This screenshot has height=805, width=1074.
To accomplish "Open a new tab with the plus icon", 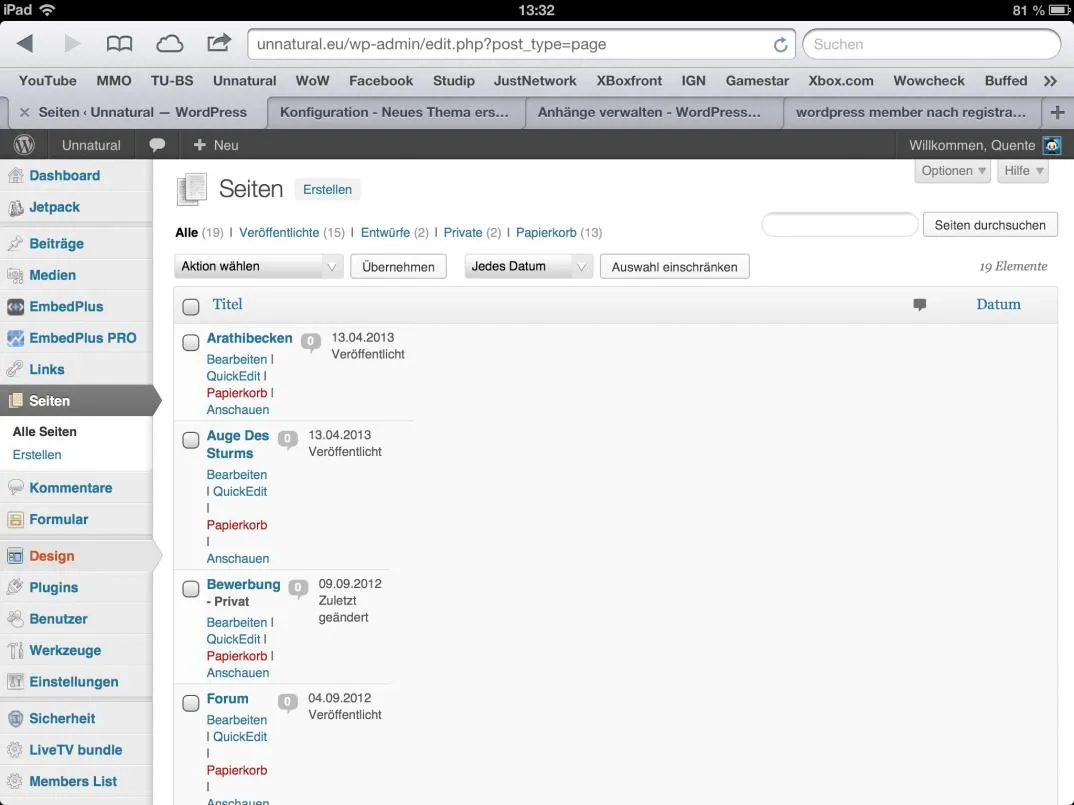I will tap(1057, 112).
